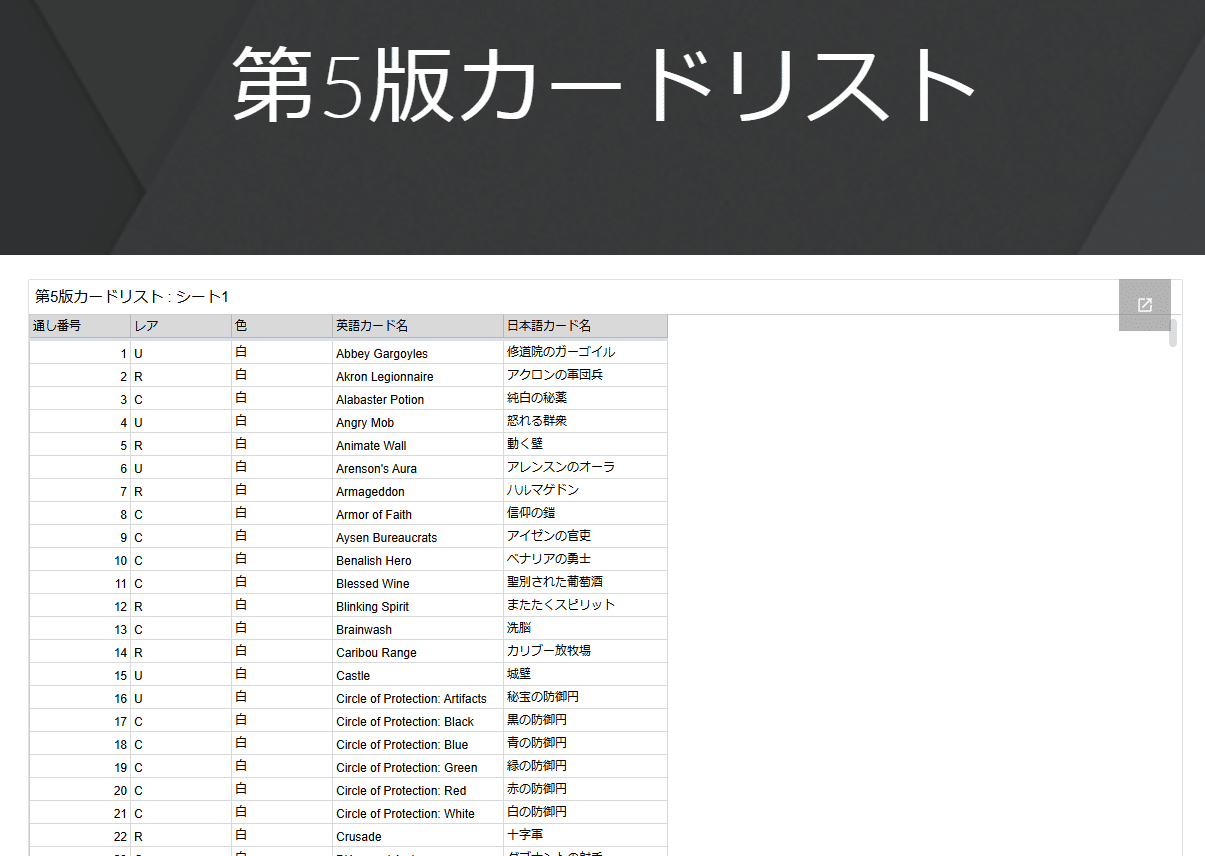Click the page heading 第5版カードリスト
This screenshot has height=856, width=1205.
point(602,85)
